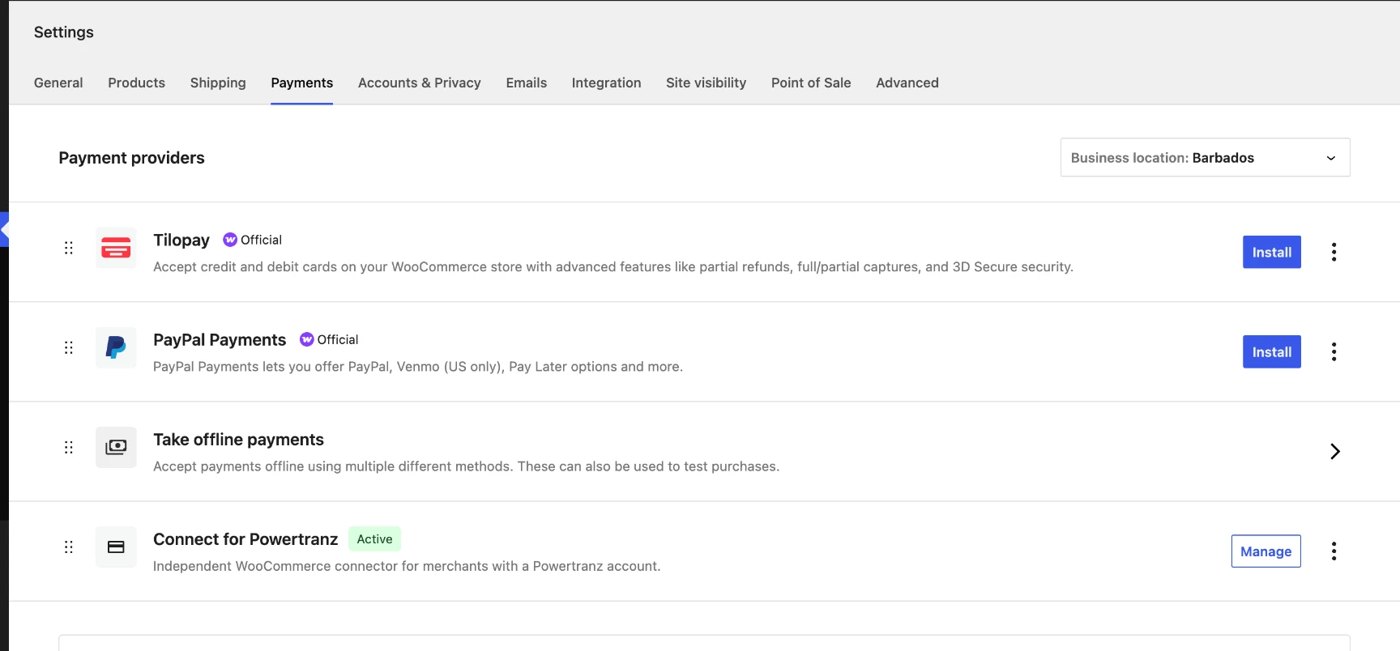Open the Site visibility tab
The width and height of the screenshot is (1400, 651).
click(706, 83)
